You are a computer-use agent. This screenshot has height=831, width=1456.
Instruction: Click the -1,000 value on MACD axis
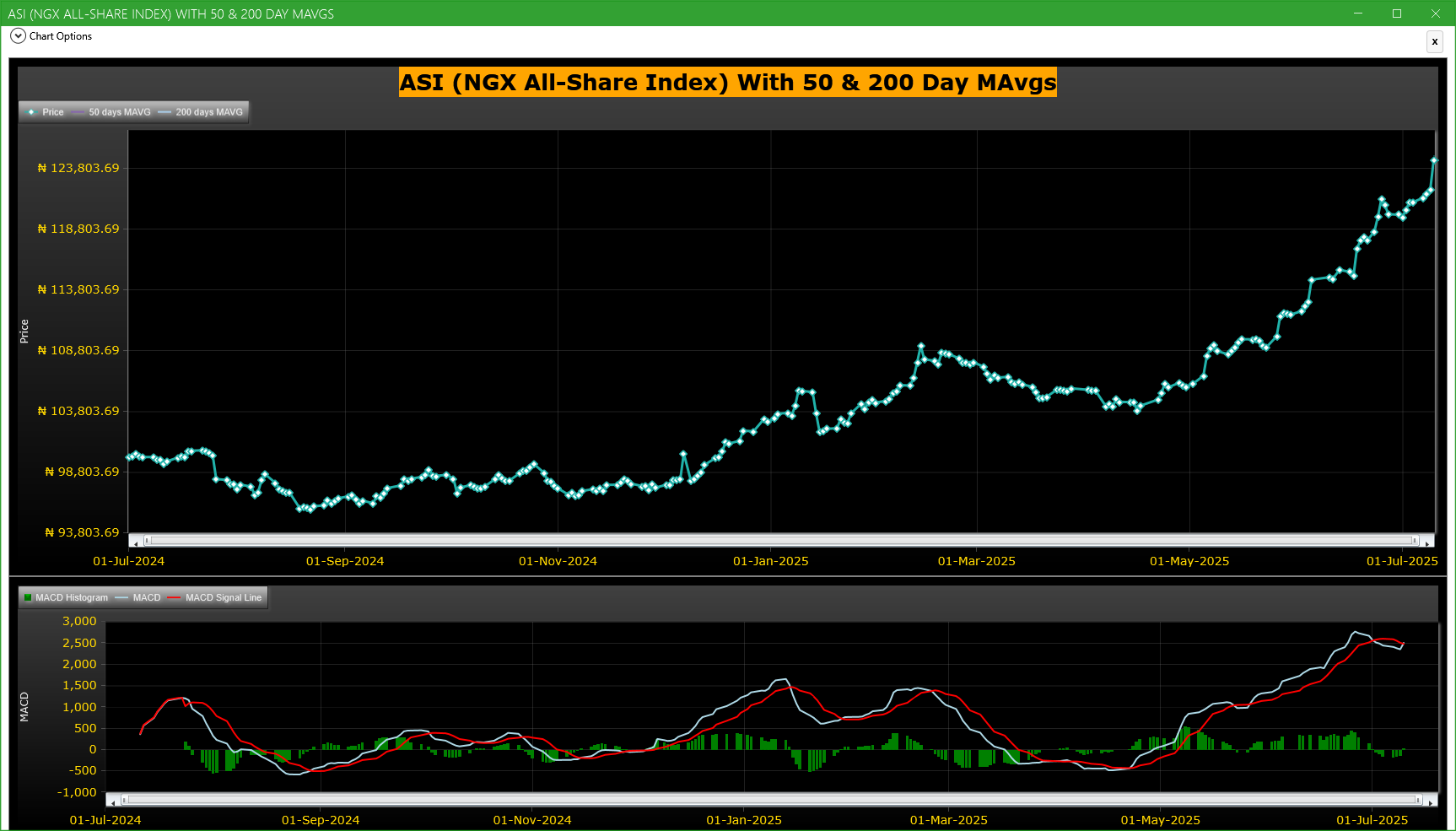[x=77, y=792]
